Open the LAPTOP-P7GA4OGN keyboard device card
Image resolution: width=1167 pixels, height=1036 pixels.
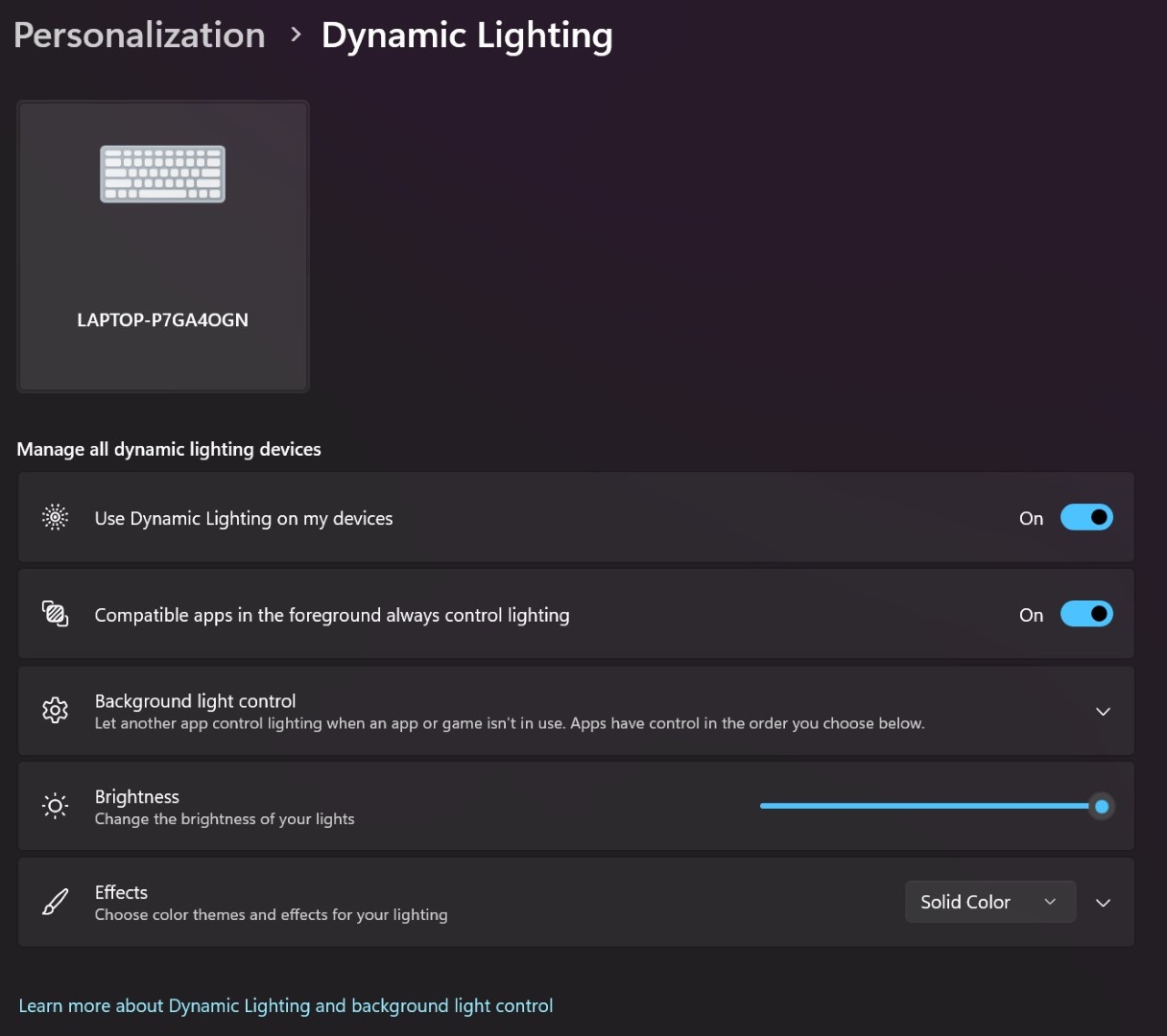pos(163,247)
